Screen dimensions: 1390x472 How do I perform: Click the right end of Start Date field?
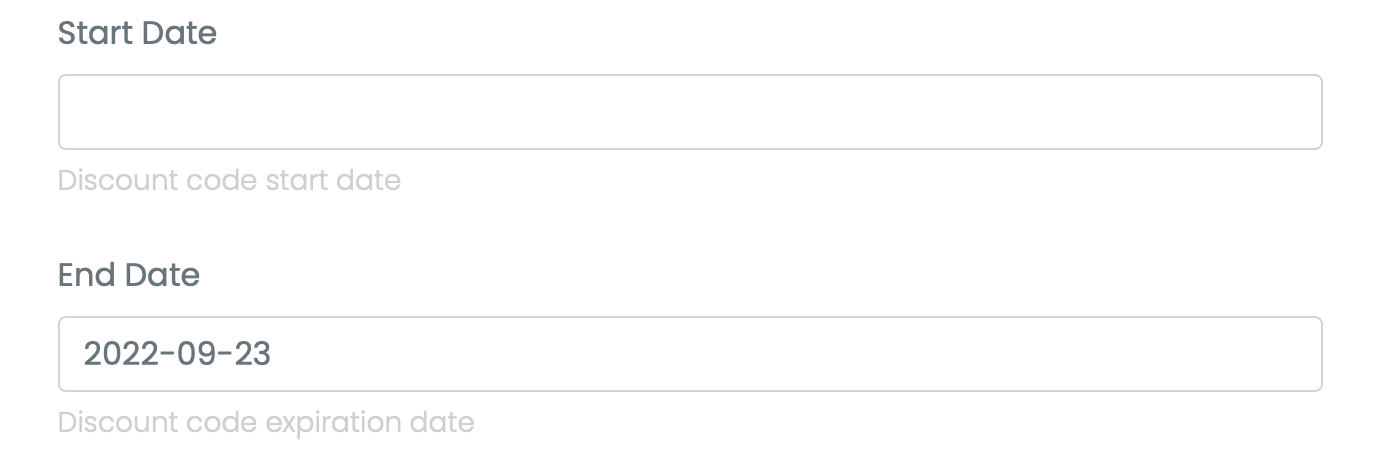pos(1290,112)
